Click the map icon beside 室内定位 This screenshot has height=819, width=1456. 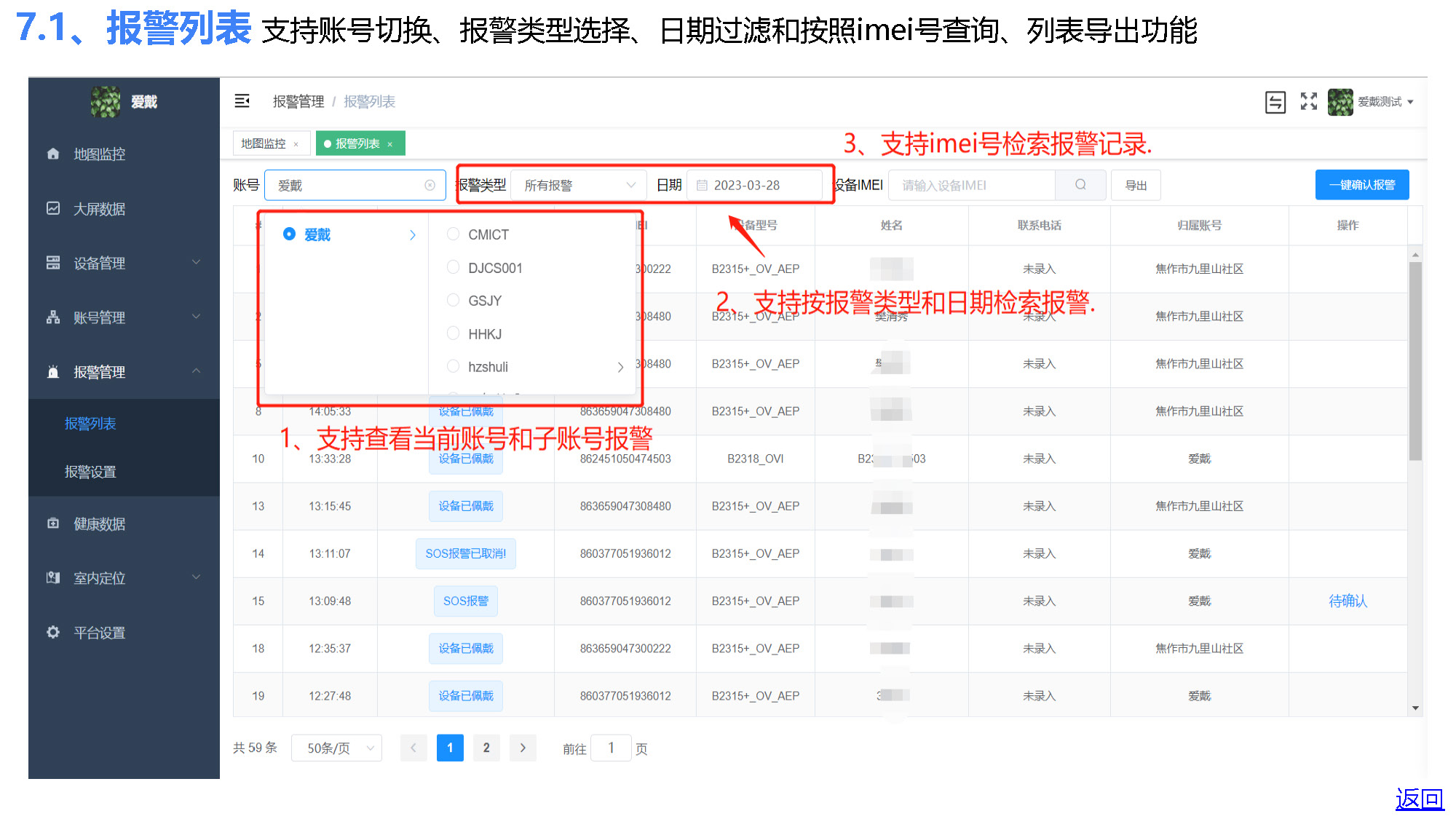(x=53, y=577)
